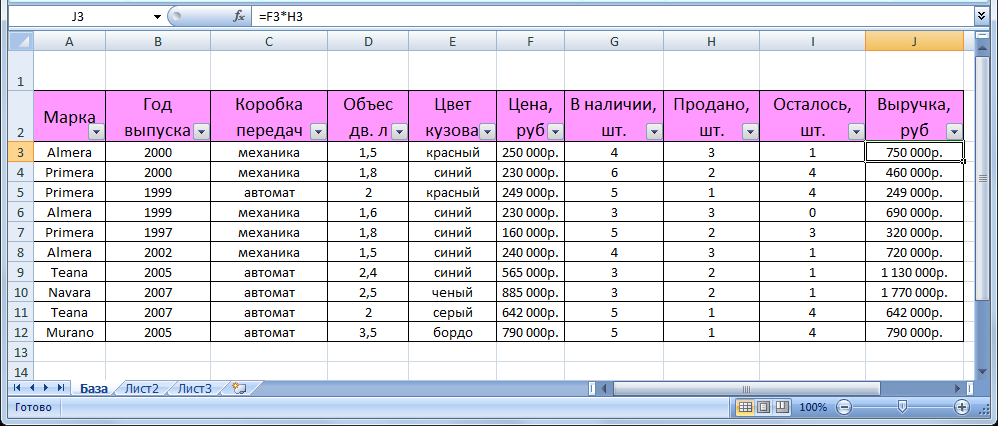998x426 pixels.
Task: Click the next sheet navigation arrow
Action: coord(46,388)
